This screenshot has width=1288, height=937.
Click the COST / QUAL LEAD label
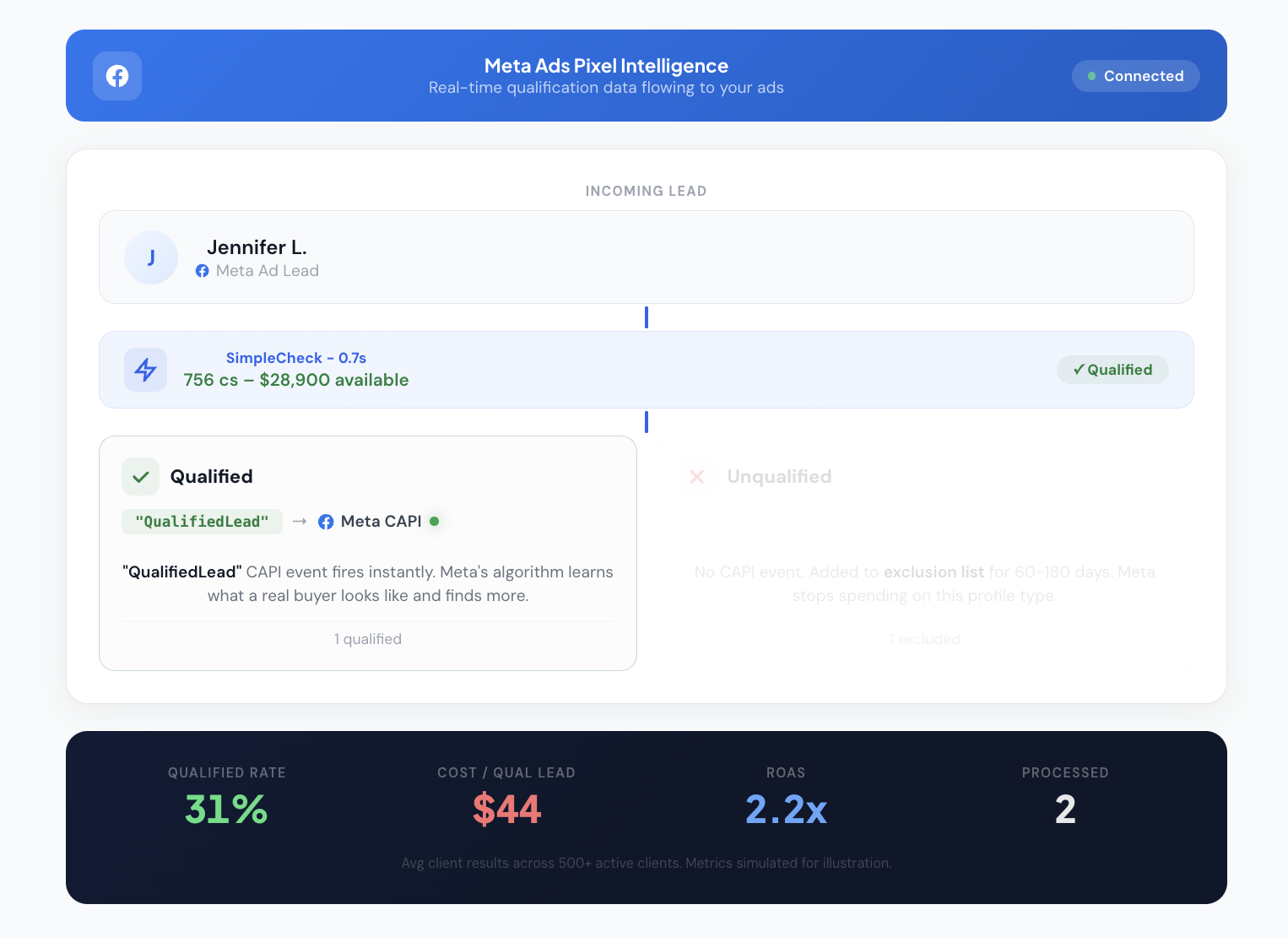pos(506,772)
